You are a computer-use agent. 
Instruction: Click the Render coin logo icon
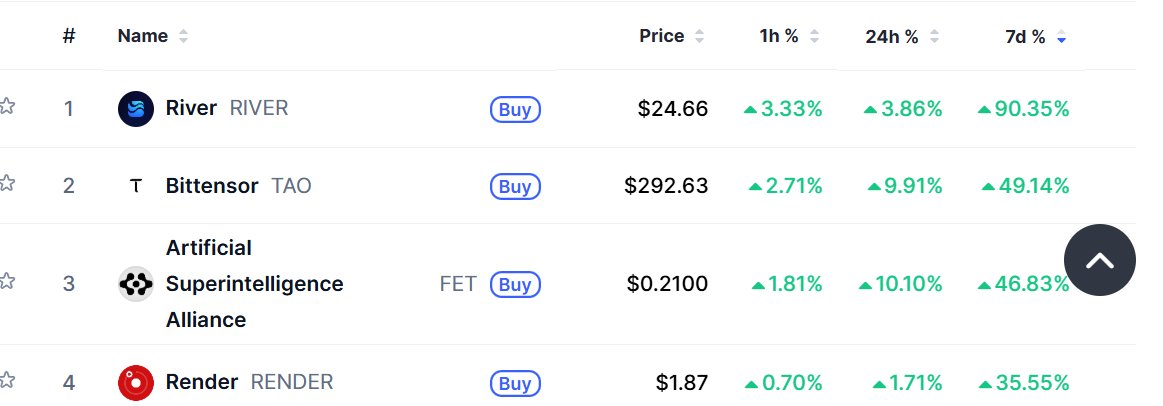pyautogui.click(x=135, y=382)
